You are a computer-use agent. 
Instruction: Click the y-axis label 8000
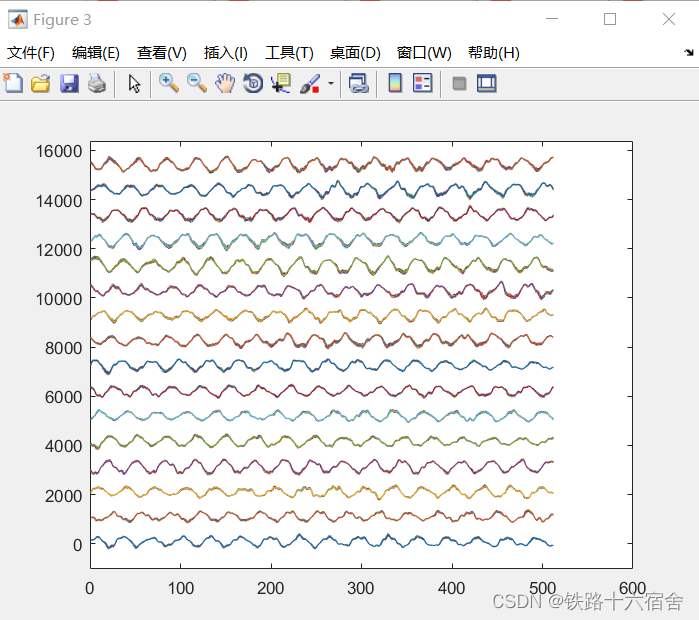63,348
